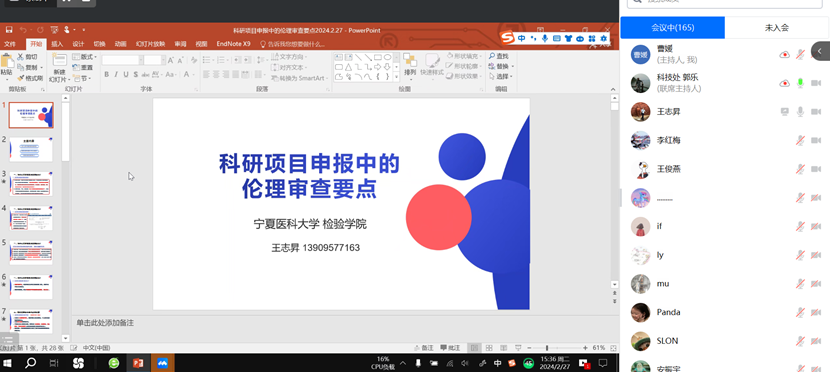Expand the 选择 dropdown in Editing group
The image size is (830, 372).
tap(501, 76)
